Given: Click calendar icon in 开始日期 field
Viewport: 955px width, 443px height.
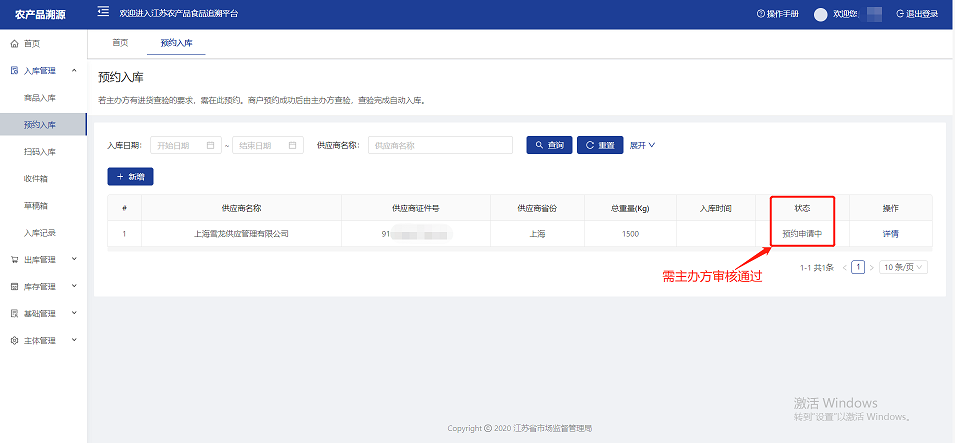Looking at the screenshot, I should point(211,145).
